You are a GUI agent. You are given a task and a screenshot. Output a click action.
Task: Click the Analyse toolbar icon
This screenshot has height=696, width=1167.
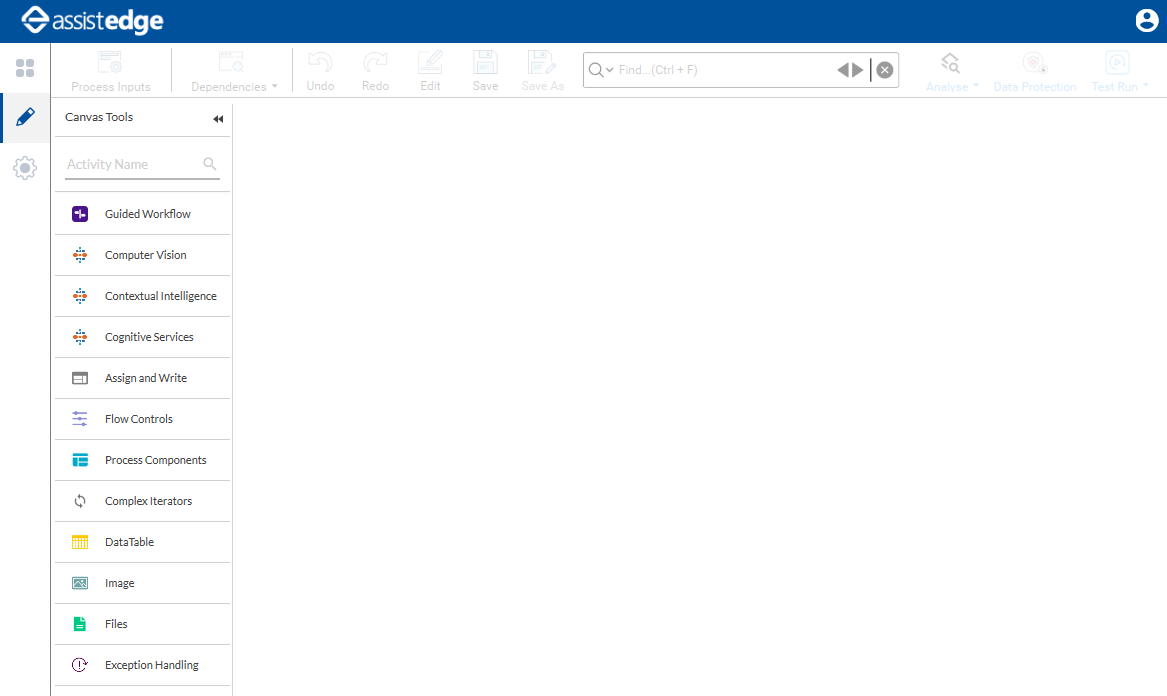pyautogui.click(x=950, y=63)
